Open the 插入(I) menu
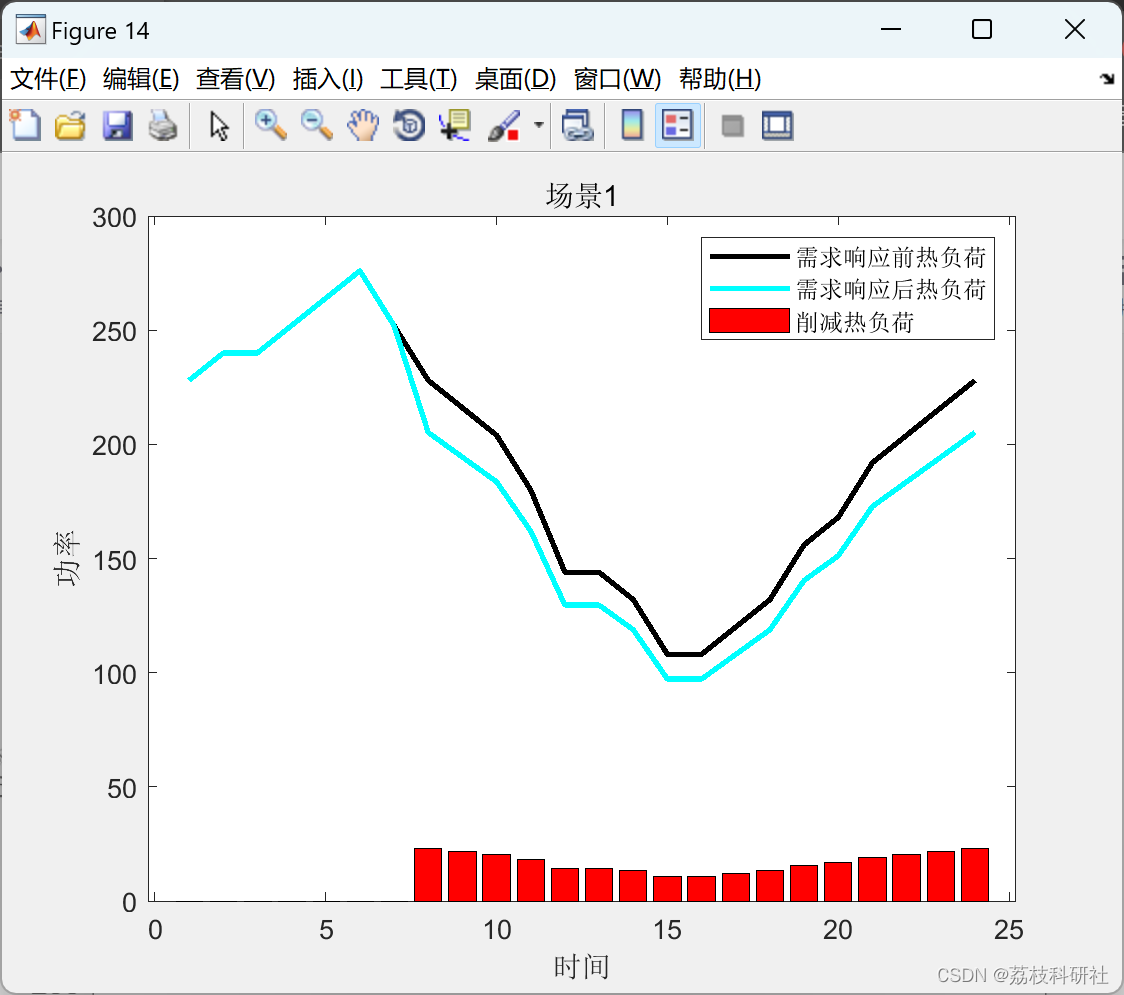This screenshot has height=995, width=1124. coord(328,79)
